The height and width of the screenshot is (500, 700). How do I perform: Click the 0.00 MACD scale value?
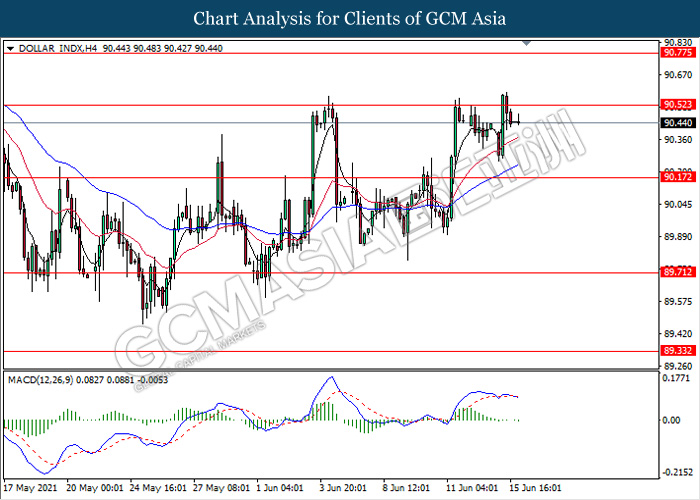point(671,420)
